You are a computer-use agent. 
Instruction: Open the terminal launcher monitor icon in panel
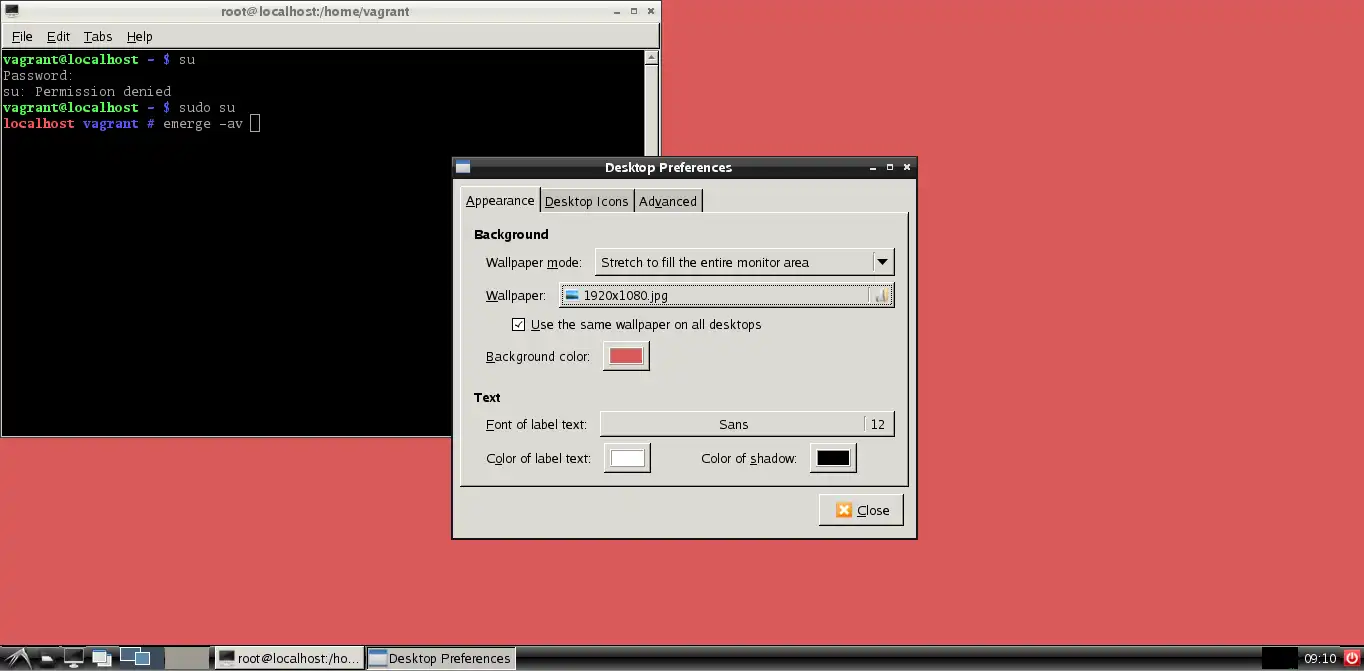pyautogui.click(x=73, y=658)
